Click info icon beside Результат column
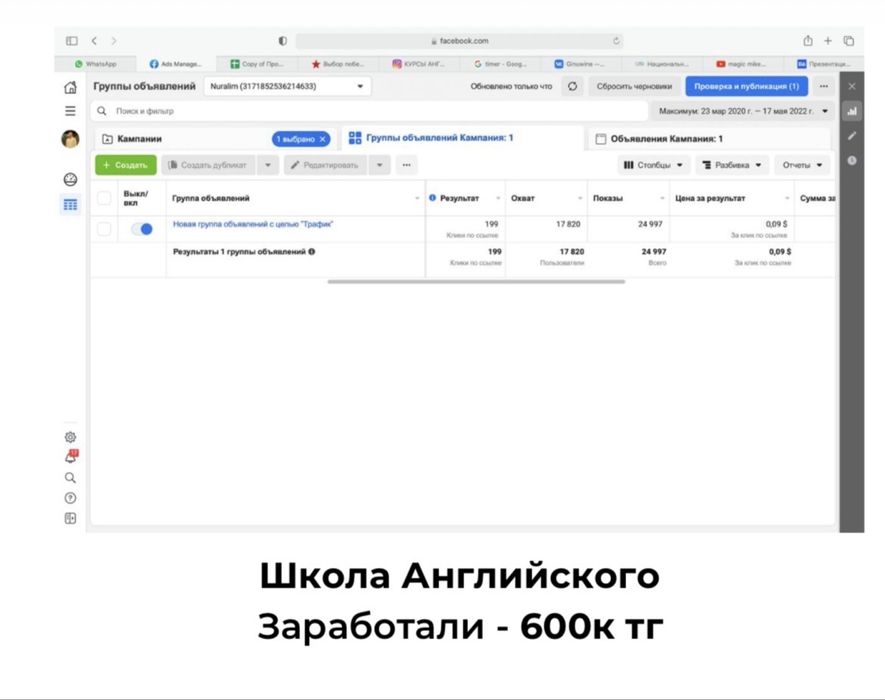The width and height of the screenshot is (885, 700). point(432,198)
